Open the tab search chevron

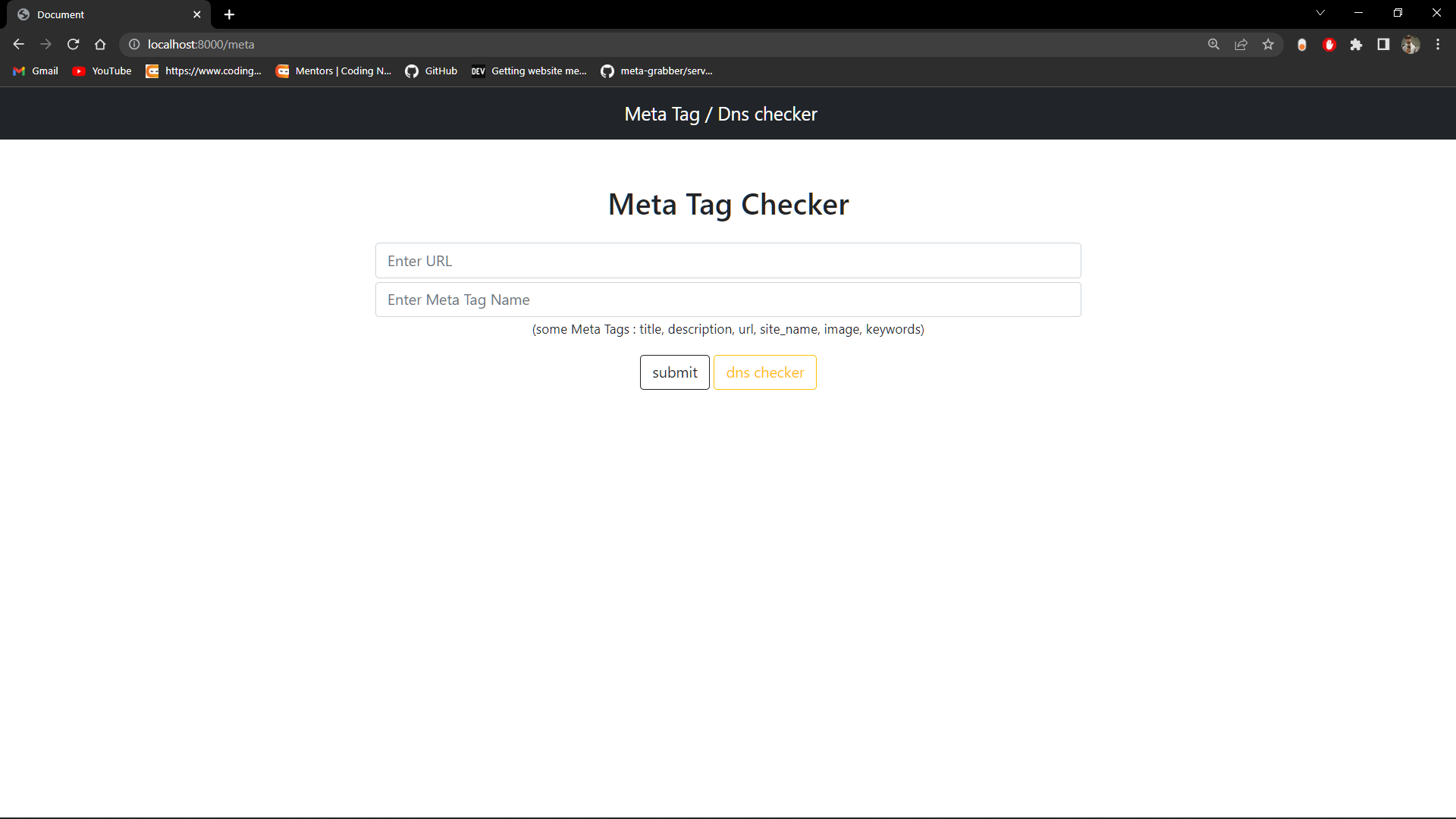[x=1320, y=12]
